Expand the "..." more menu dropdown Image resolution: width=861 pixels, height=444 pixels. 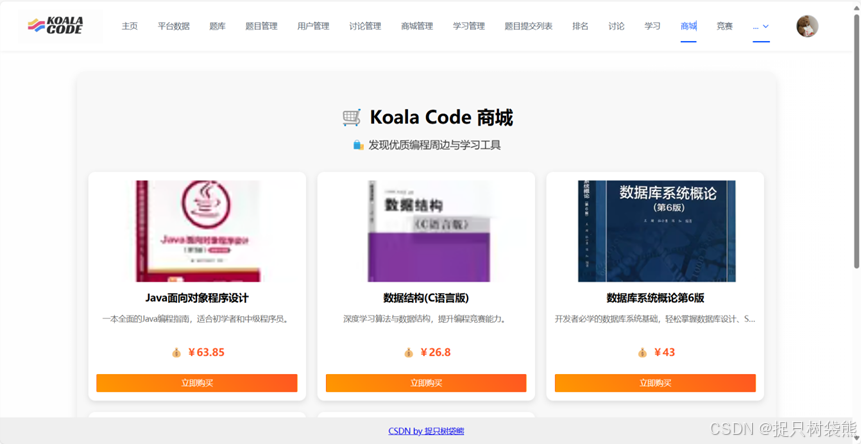(x=761, y=26)
